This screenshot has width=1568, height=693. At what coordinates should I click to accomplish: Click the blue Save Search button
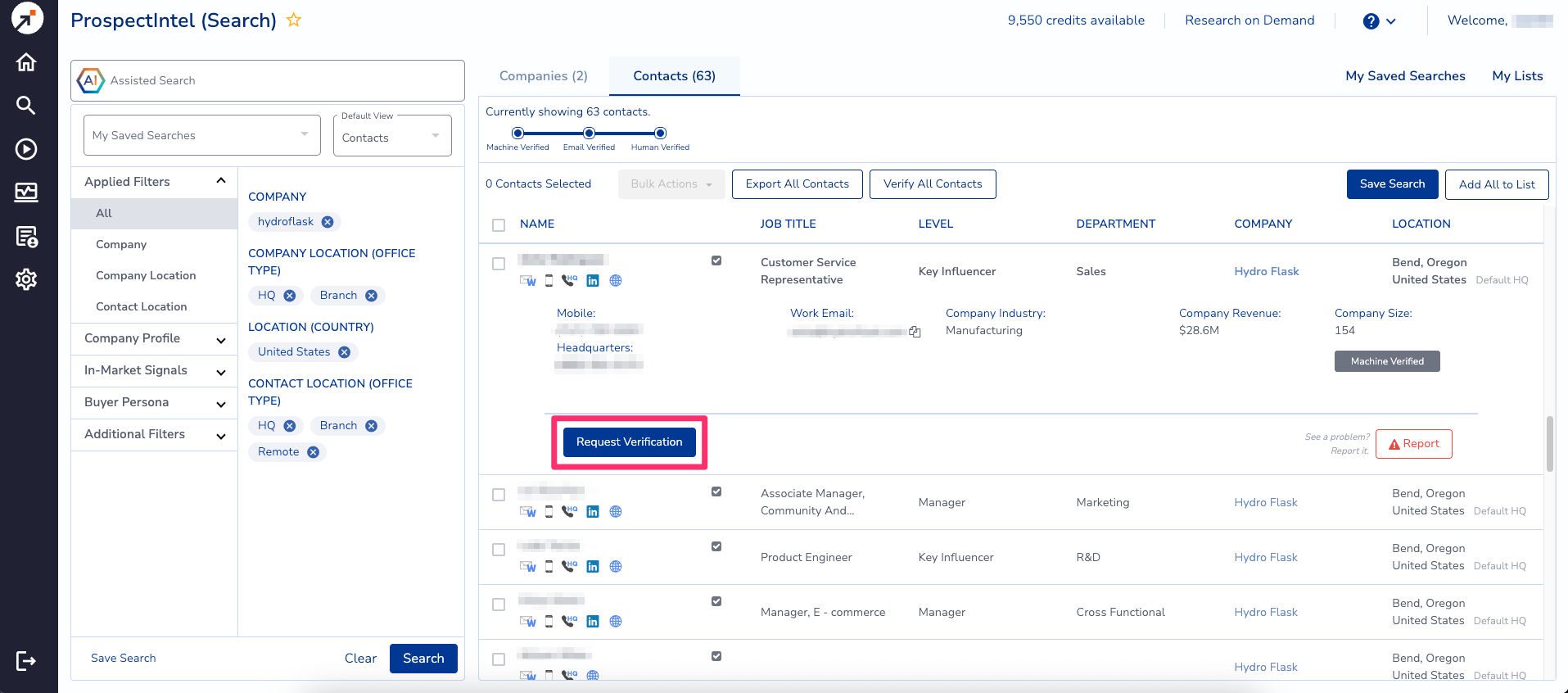pos(1392,184)
